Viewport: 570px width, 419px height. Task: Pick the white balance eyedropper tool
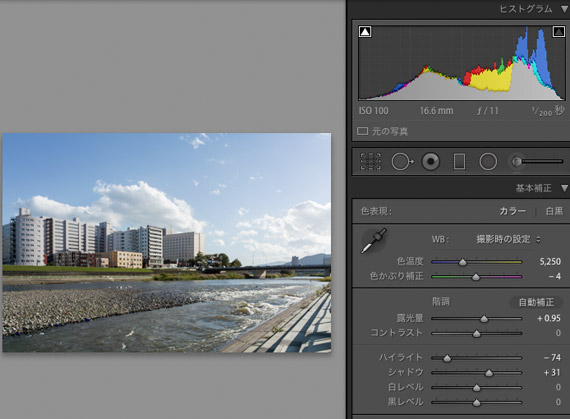tap(374, 241)
